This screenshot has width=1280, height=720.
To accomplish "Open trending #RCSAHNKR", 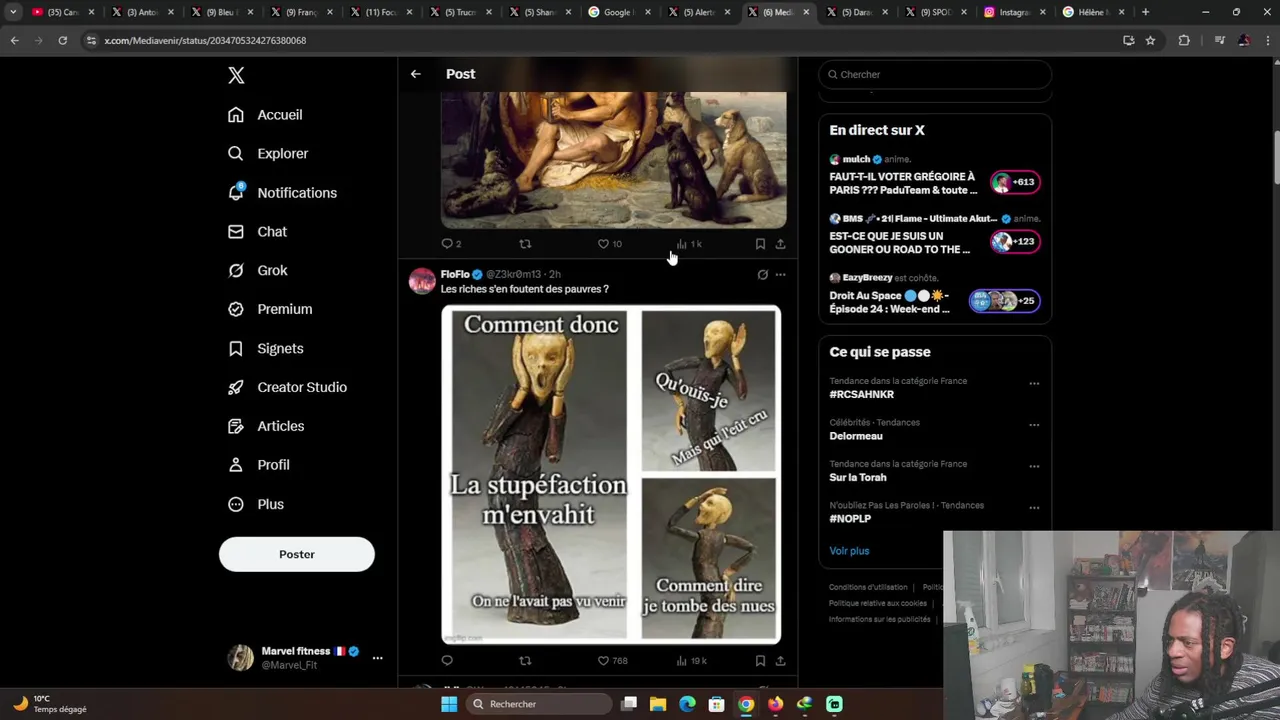I will (861, 395).
